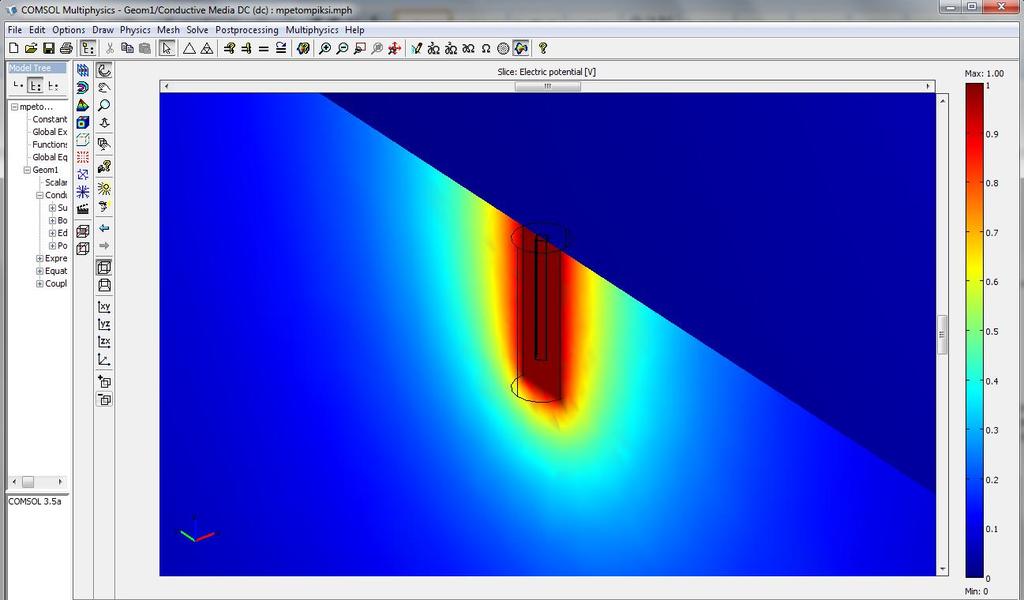Select the Orbit/Pan/Zoom rotate tool
The width and height of the screenshot is (1024, 600).
(104, 70)
